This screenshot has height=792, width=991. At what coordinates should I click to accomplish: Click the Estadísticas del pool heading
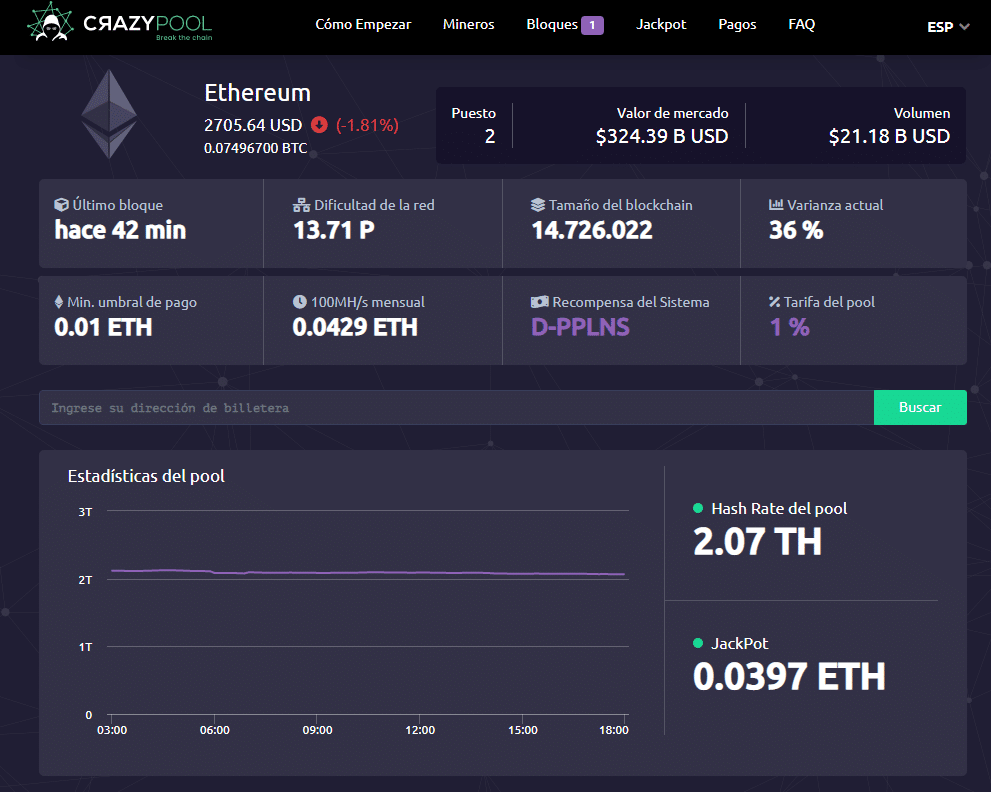[x=146, y=476]
